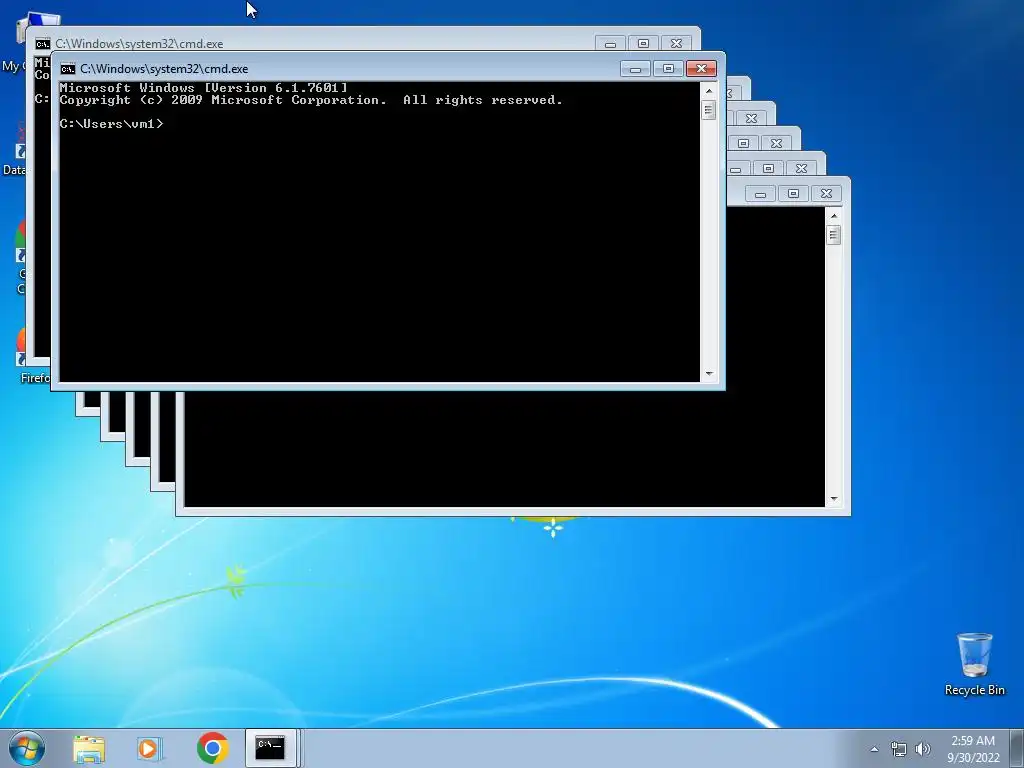Close the front cmd.exe window
Image resolution: width=1024 pixels, height=768 pixels.
[701, 69]
